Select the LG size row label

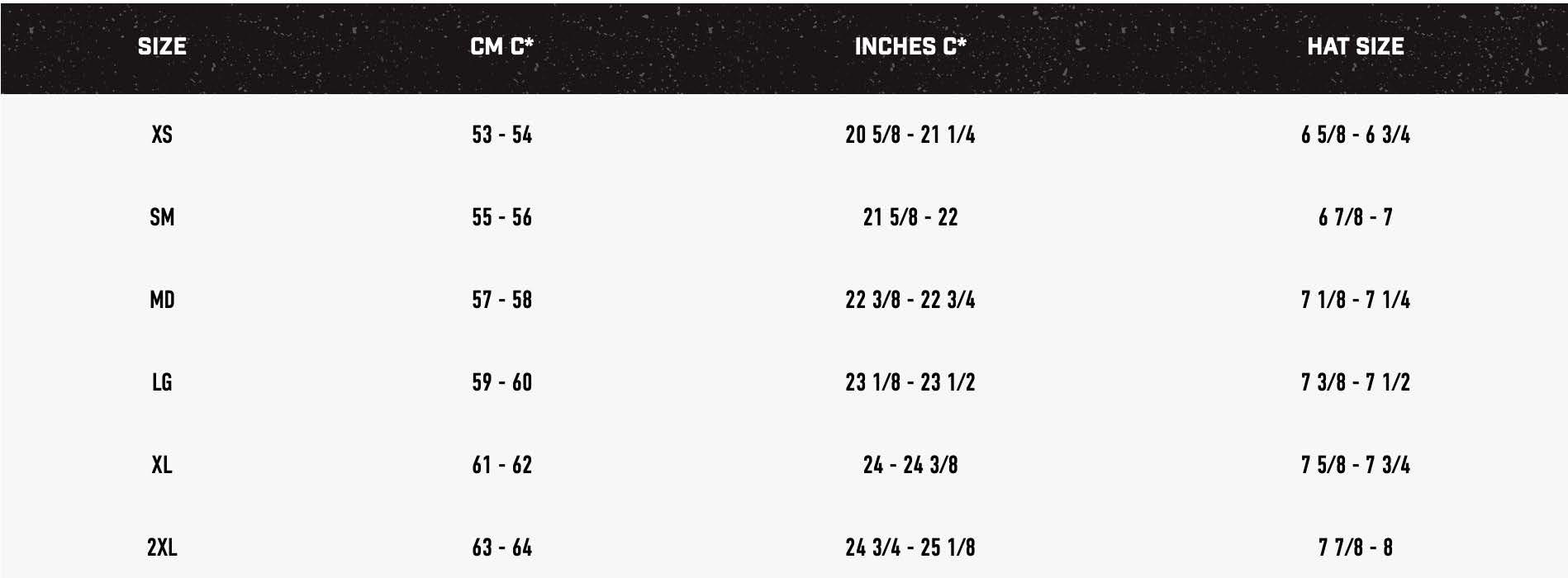pyautogui.click(x=162, y=382)
